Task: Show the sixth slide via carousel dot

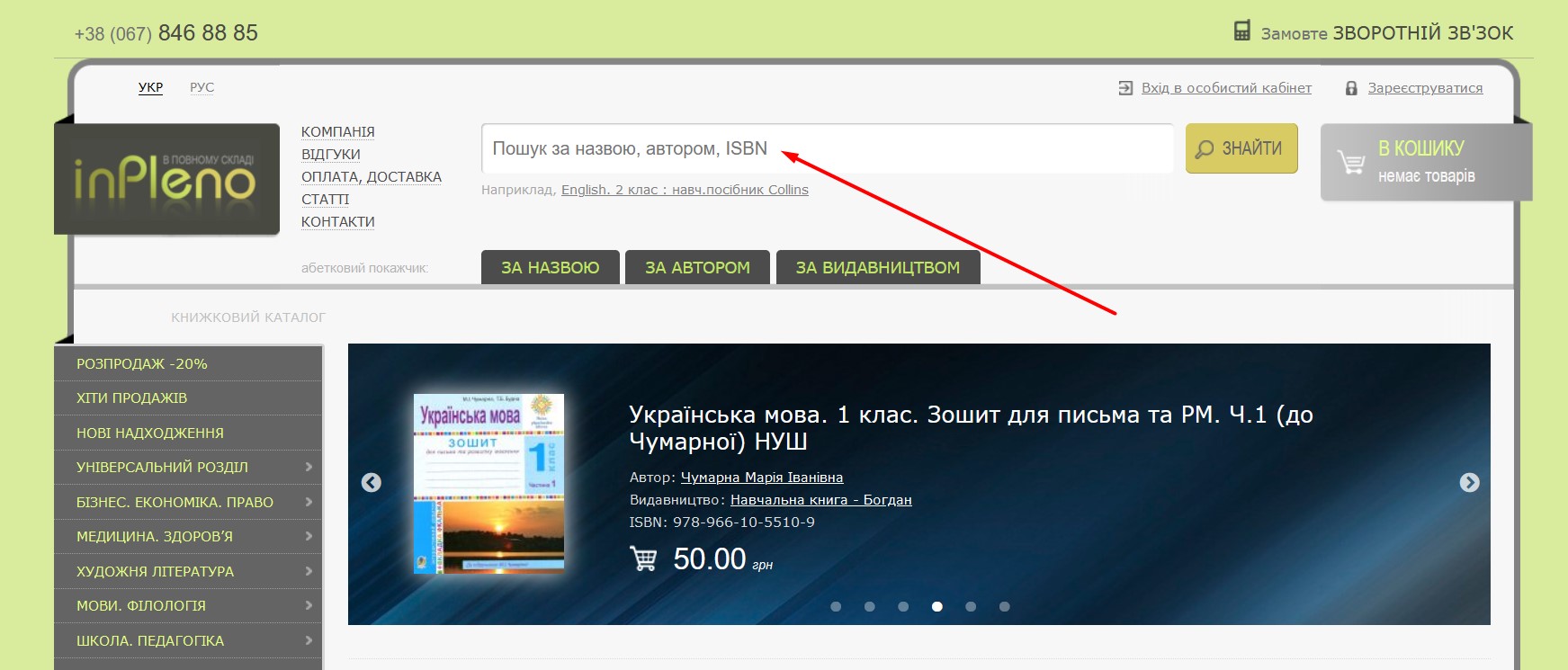Action: click(x=1005, y=606)
